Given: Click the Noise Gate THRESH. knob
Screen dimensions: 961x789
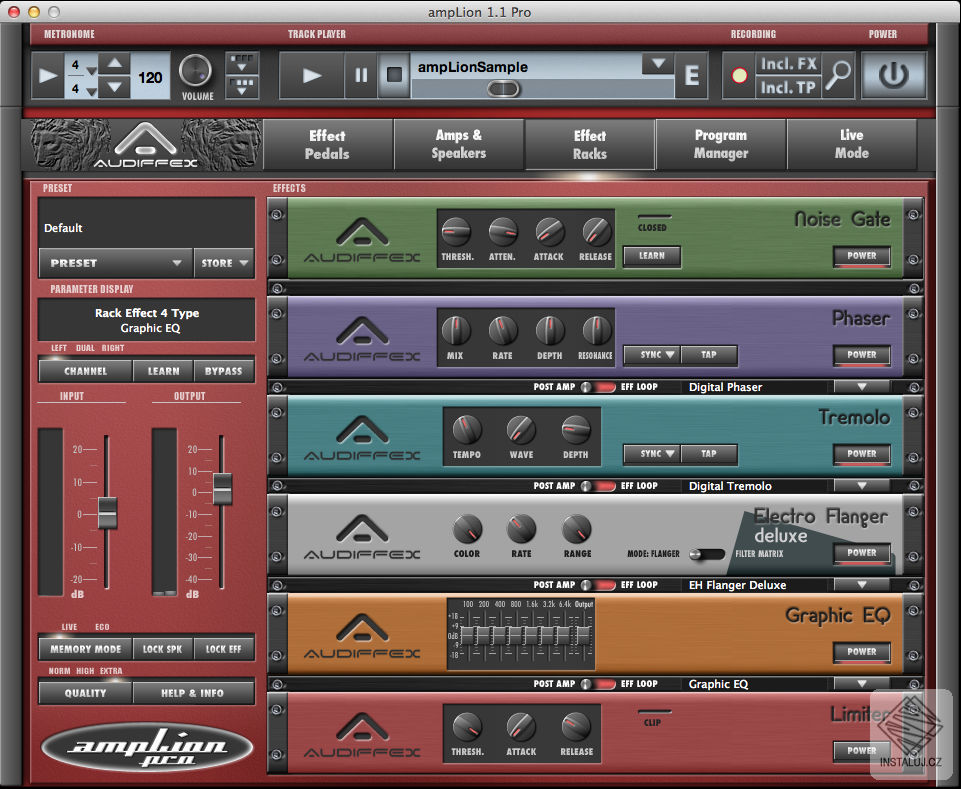Looking at the screenshot, I should click(x=457, y=232).
